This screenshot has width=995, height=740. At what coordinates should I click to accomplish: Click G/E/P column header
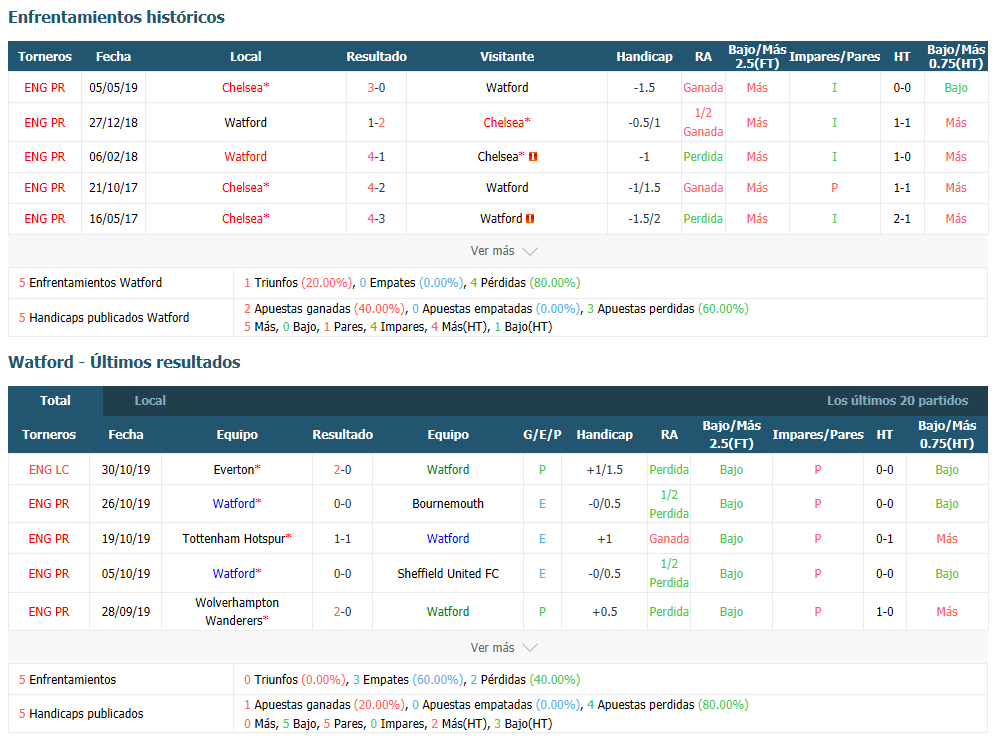542,435
